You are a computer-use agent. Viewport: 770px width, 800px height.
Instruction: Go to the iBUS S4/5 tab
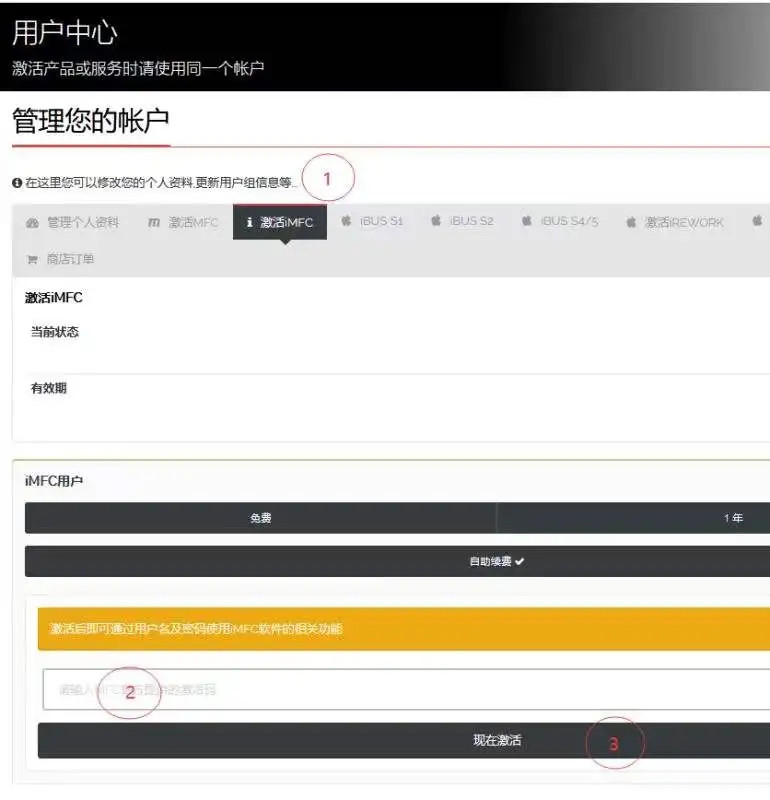(560, 221)
